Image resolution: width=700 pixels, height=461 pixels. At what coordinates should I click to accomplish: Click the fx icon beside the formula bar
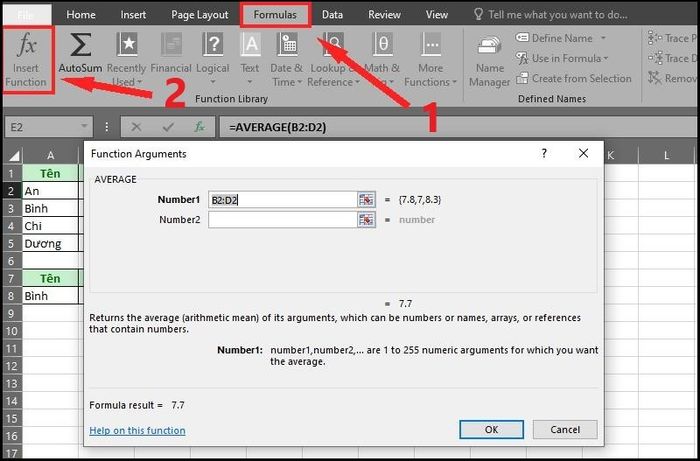coord(200,127)
